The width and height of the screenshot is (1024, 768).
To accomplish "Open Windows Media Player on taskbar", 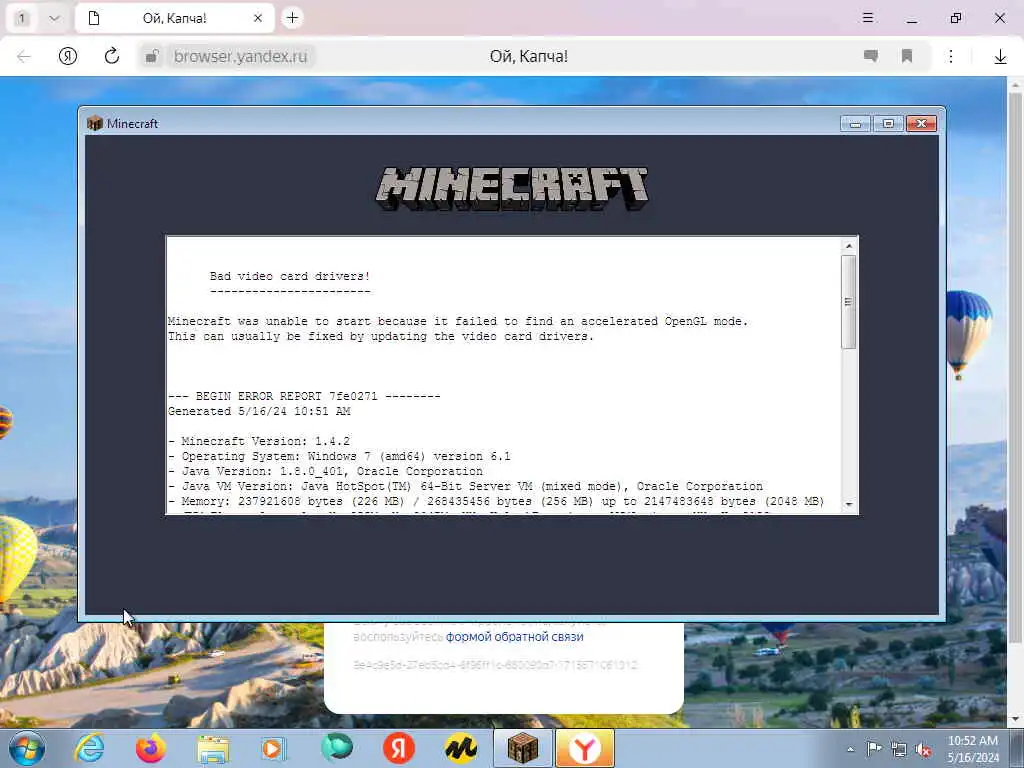I will (x=274, y=749).
